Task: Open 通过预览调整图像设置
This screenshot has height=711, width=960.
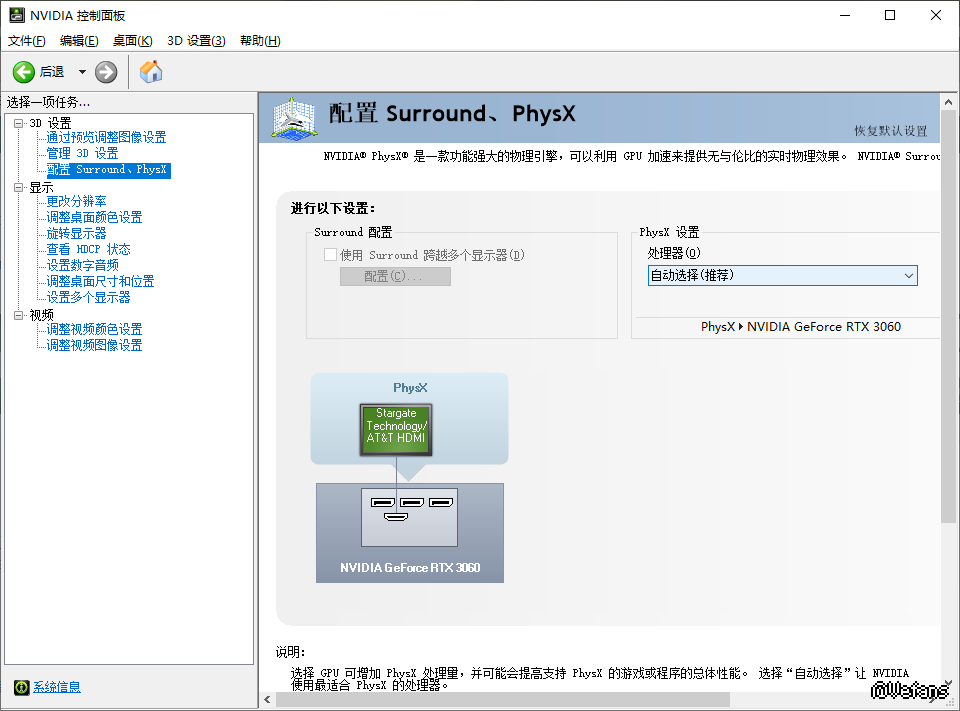Action: click(x=107, y=137)
